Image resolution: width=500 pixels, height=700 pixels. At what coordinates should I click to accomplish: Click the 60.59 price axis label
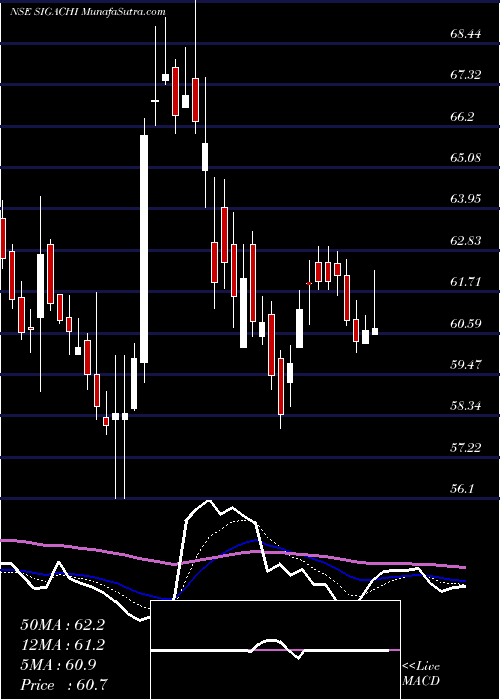click(x=466, y=323)
